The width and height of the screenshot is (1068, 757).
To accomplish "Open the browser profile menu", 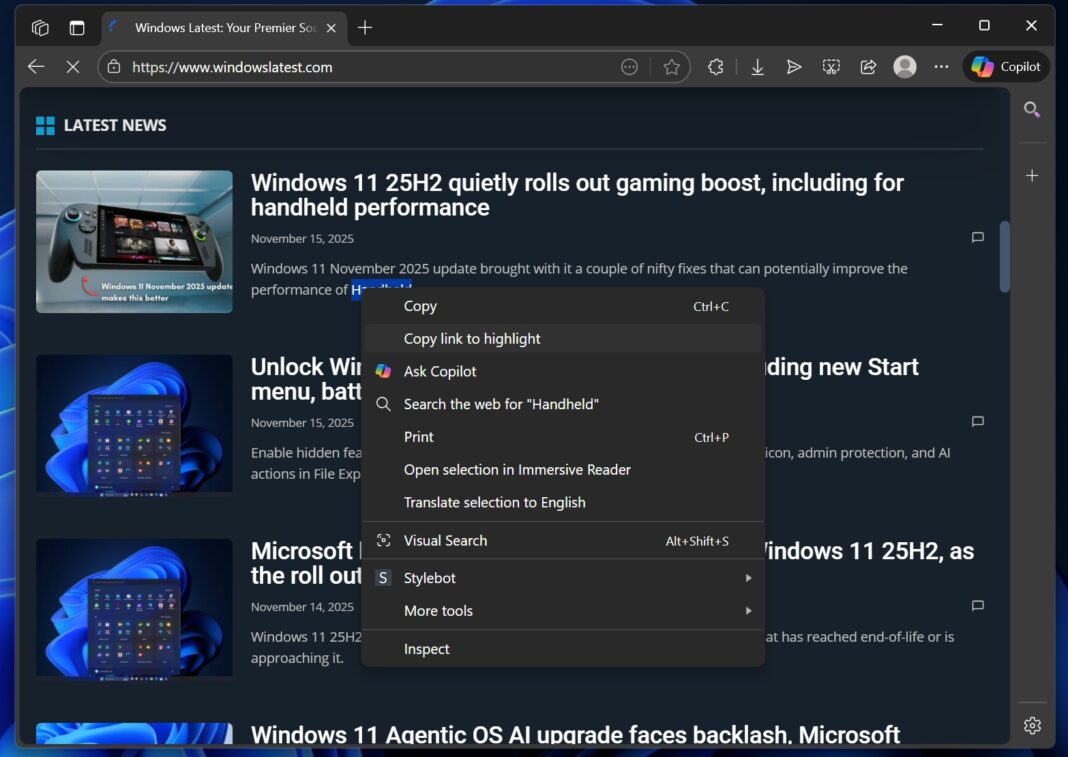I will click(904, 66).
